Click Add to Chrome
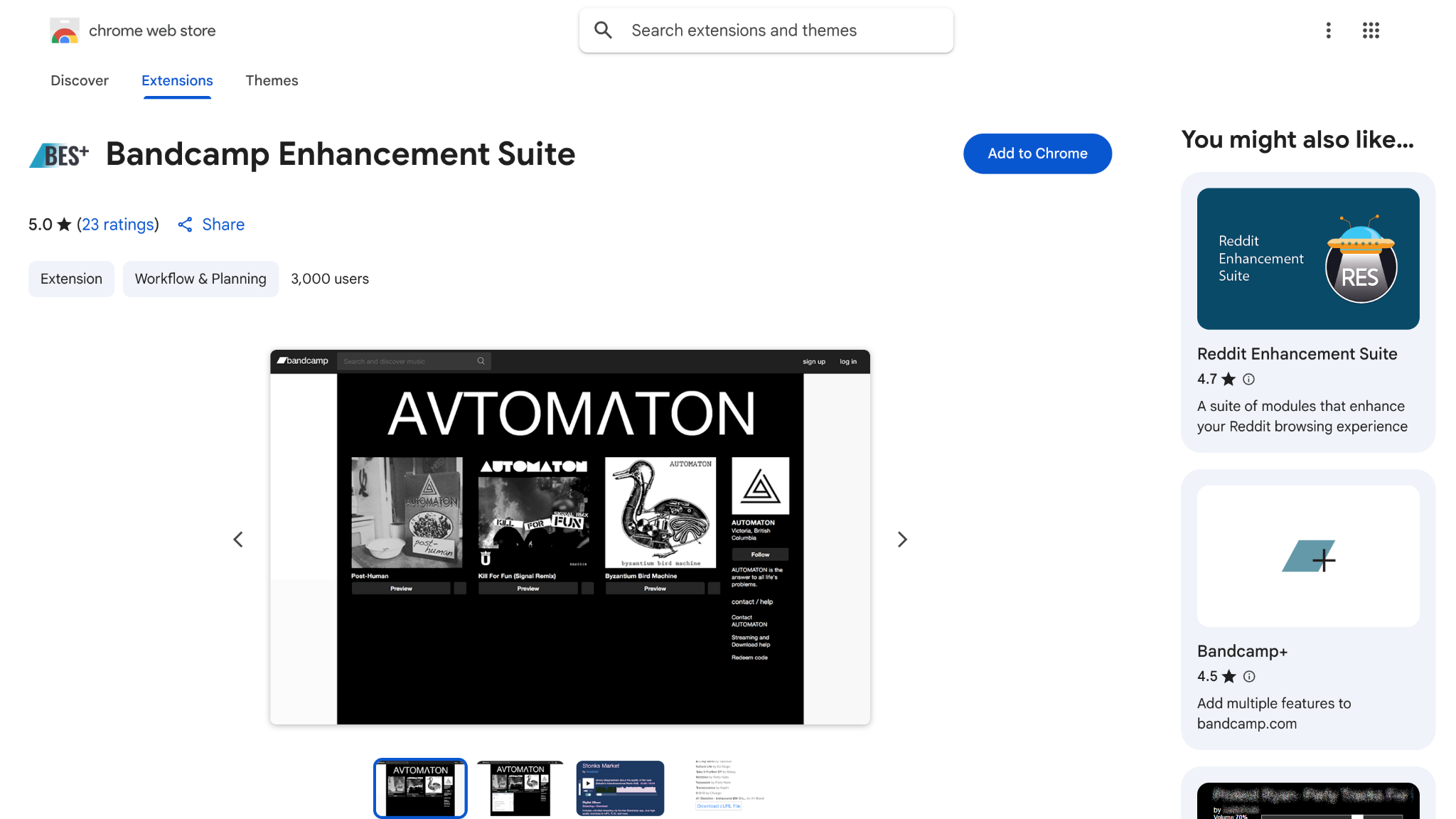Viewport: 1456px width, 819px height. coord(1037,154)
